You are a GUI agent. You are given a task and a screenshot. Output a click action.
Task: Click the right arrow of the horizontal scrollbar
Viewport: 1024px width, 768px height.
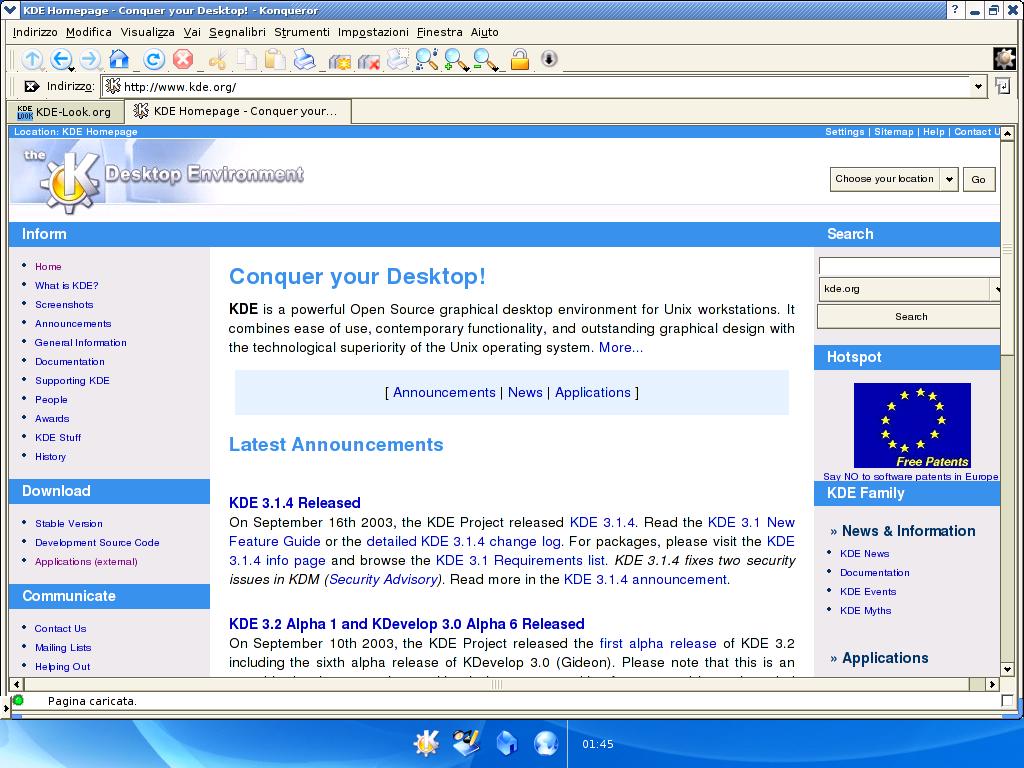993,684
